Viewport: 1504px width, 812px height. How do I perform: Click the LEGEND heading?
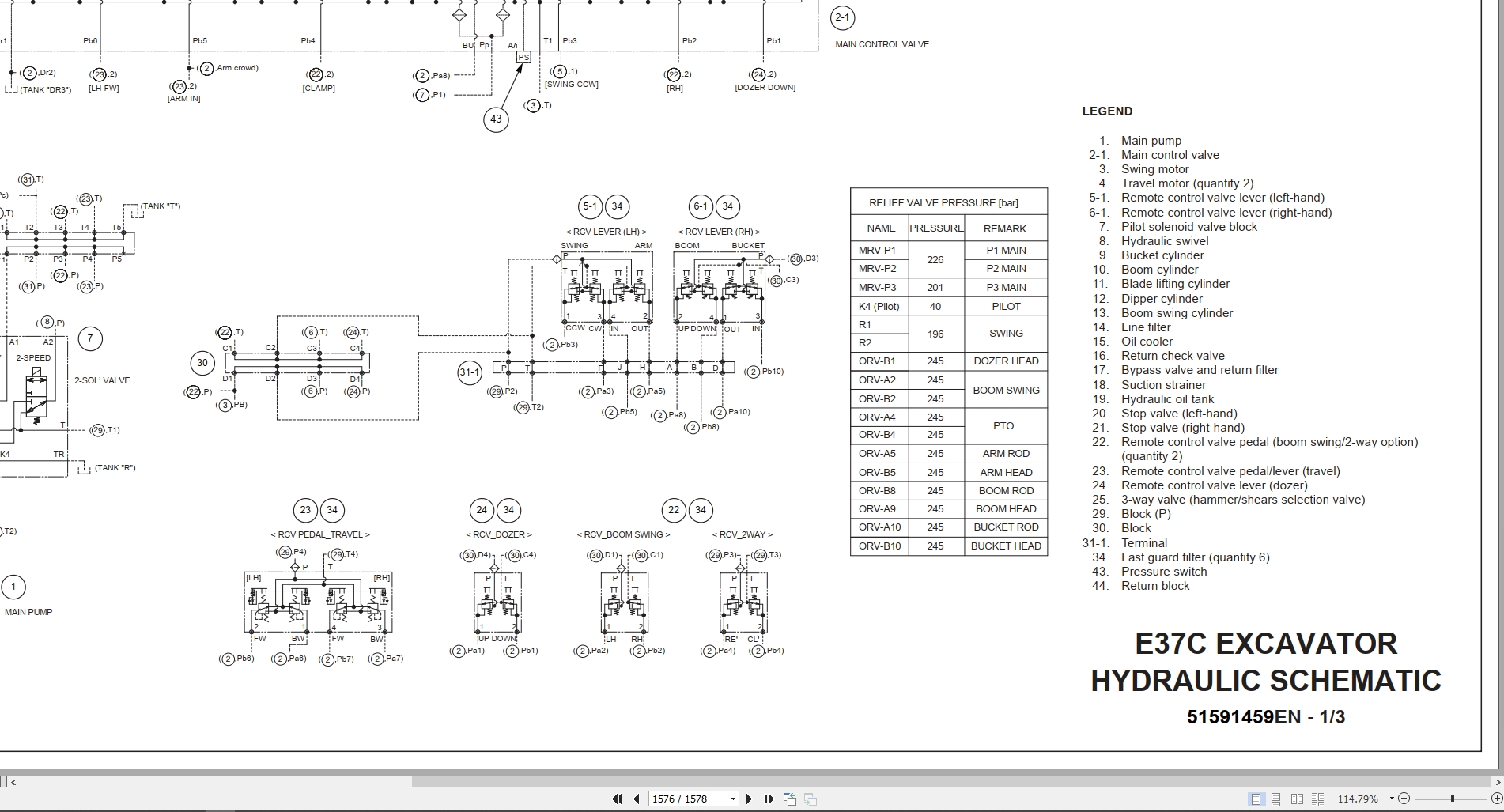[x=1107, y=111]
